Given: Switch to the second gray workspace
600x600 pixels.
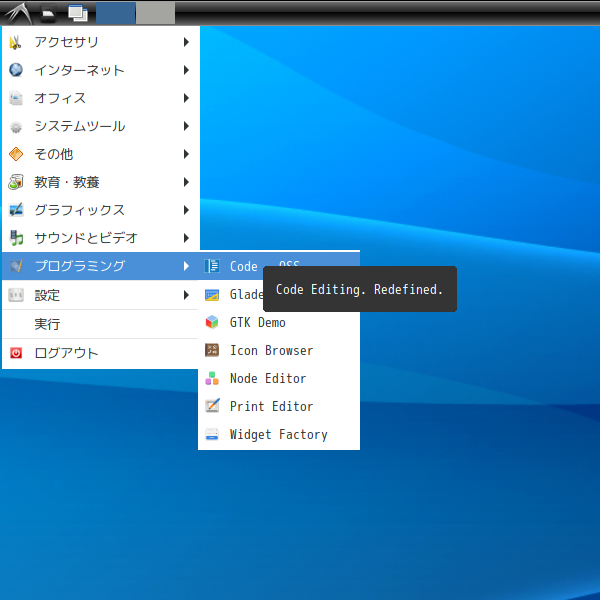Looking at the screenshot, I should coord(155,13).
